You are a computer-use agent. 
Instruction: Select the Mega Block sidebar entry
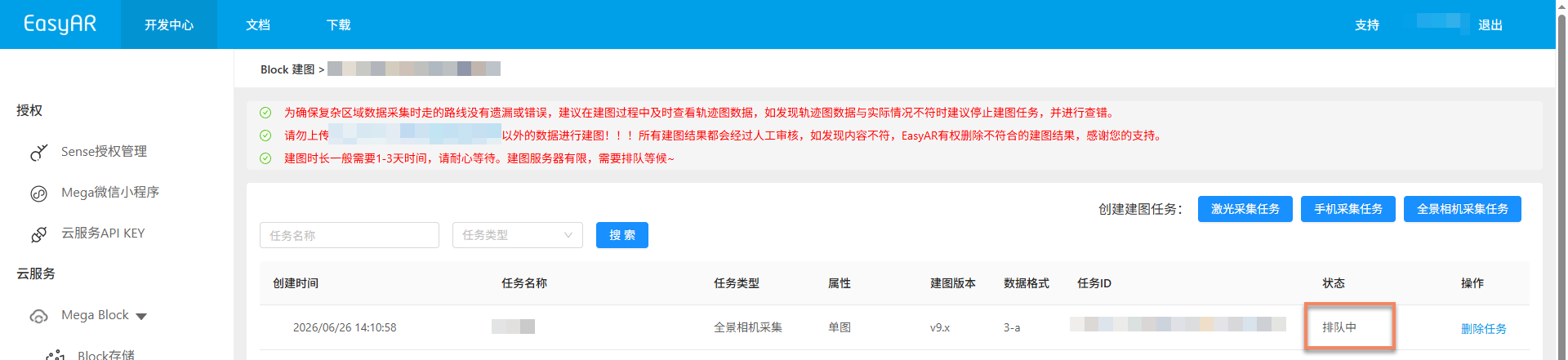95,314
